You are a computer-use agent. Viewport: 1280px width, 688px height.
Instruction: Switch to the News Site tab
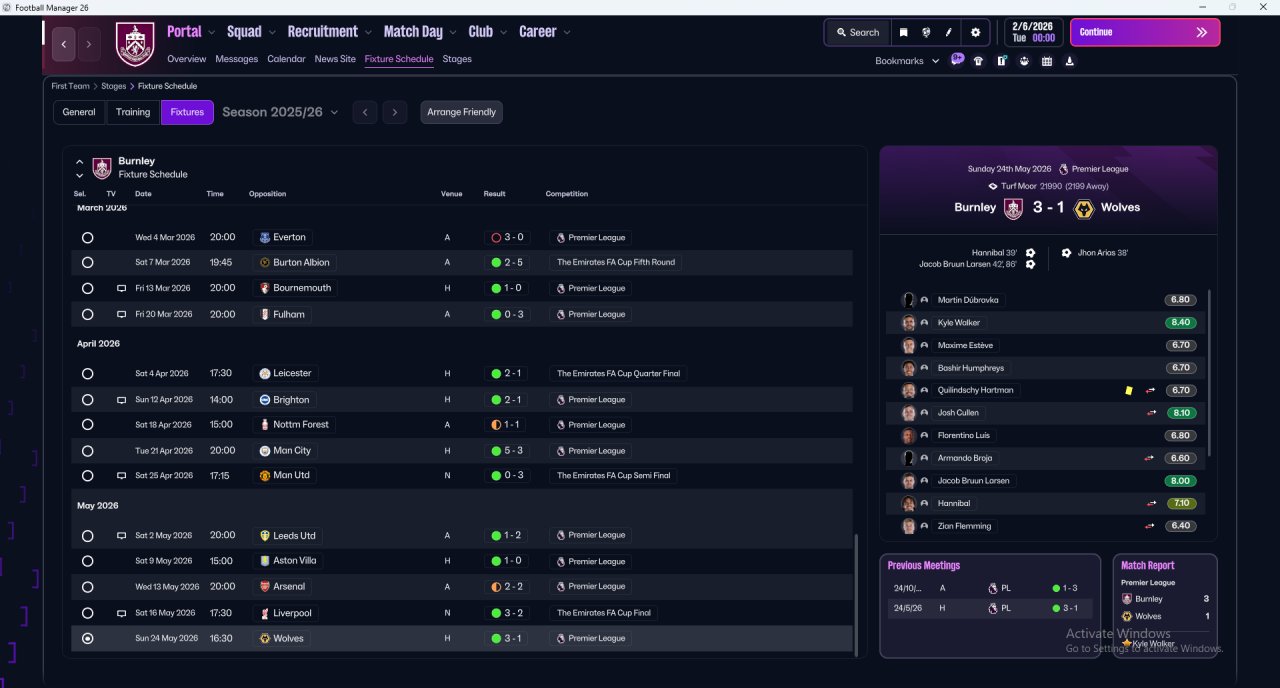click(335, 59)
